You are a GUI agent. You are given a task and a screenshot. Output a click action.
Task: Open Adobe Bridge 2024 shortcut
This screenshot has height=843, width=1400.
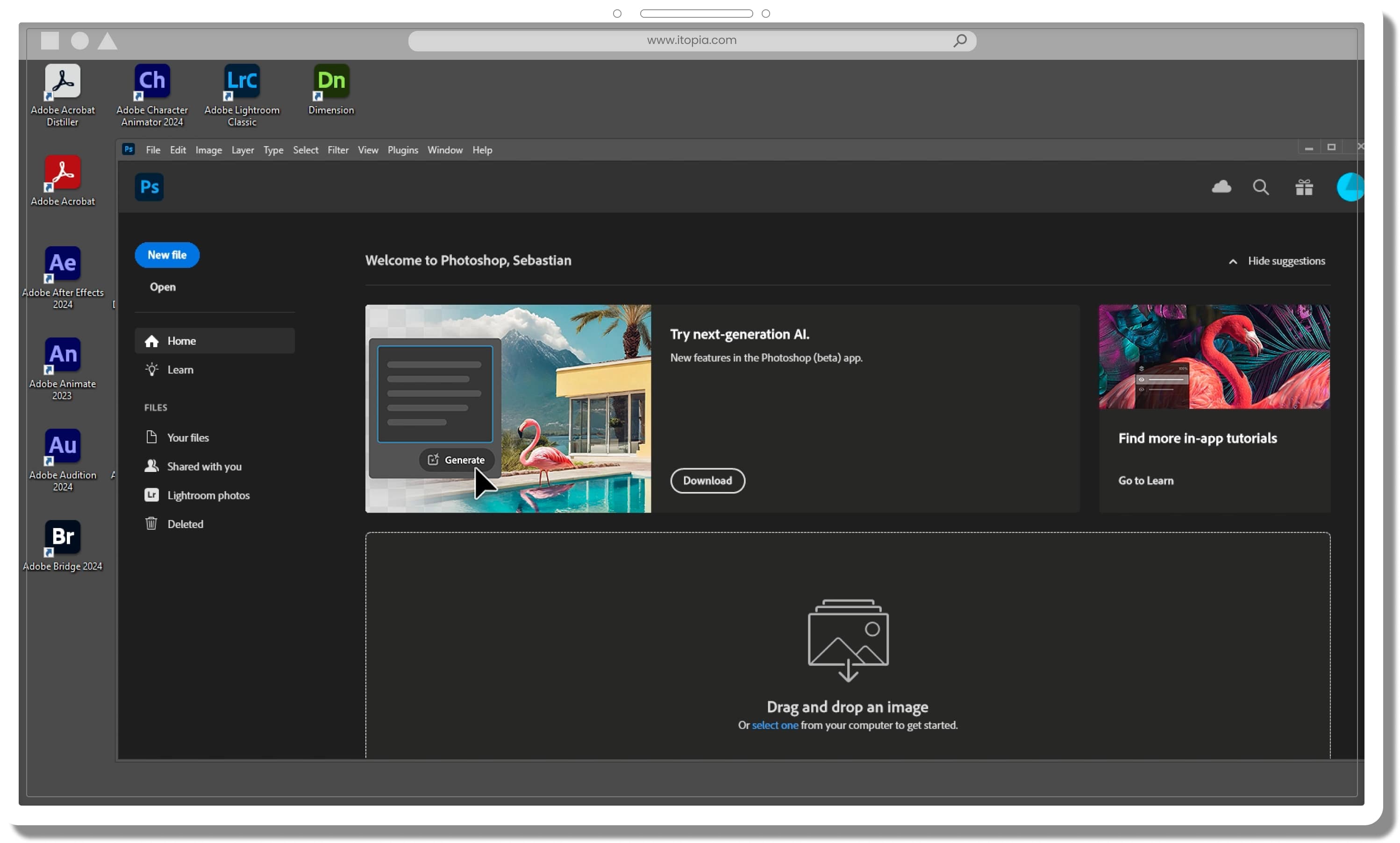pos(63,545)
